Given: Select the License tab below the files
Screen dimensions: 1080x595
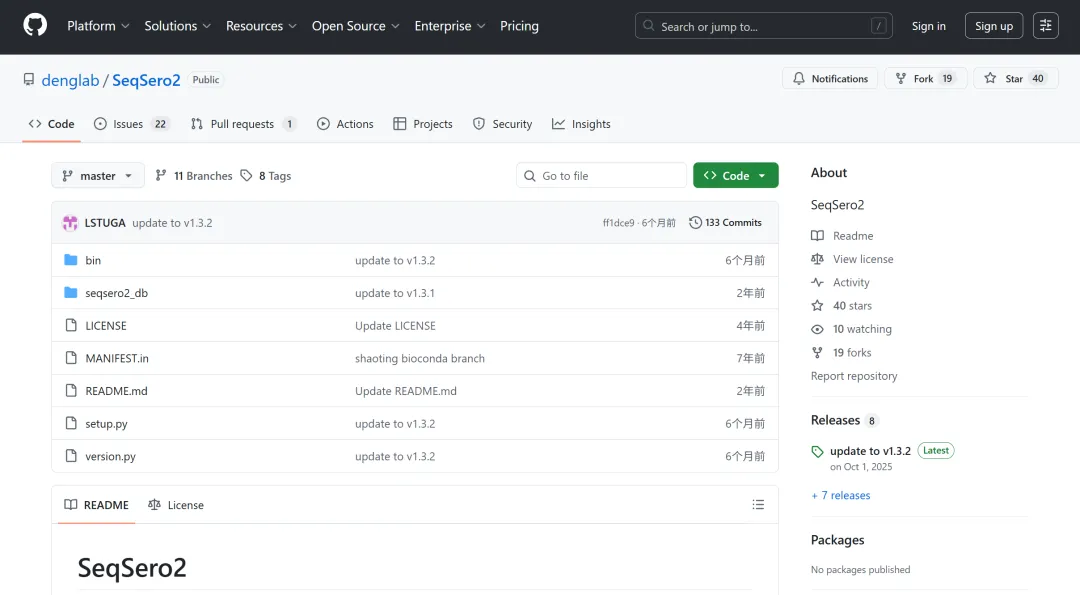Looking at the screenshot, I should [176, 505].
